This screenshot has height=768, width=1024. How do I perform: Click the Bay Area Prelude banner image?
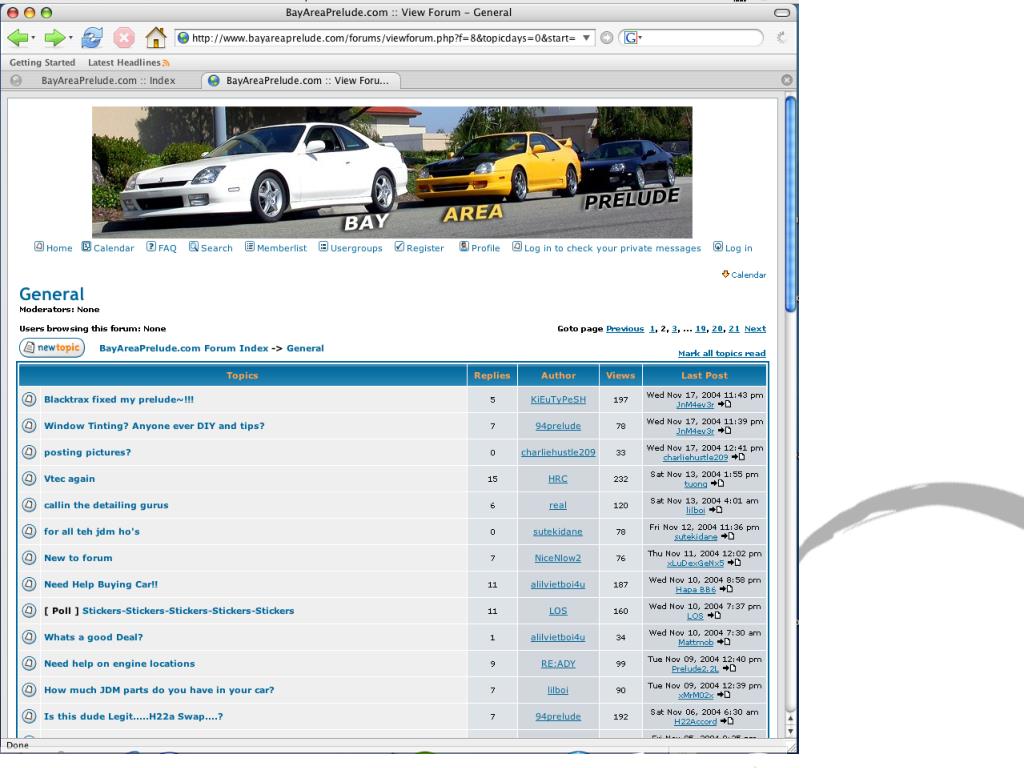(392, 172)
